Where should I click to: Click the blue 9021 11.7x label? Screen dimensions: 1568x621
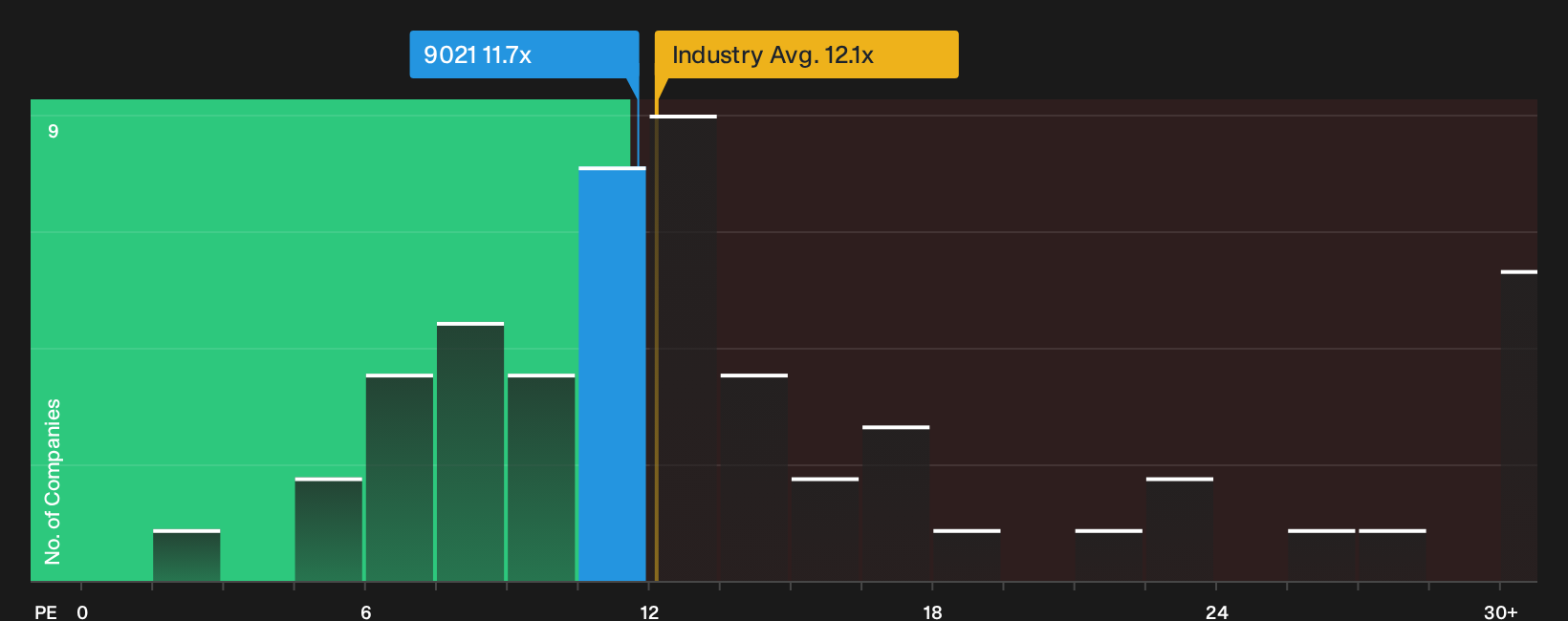pos(524,54)
